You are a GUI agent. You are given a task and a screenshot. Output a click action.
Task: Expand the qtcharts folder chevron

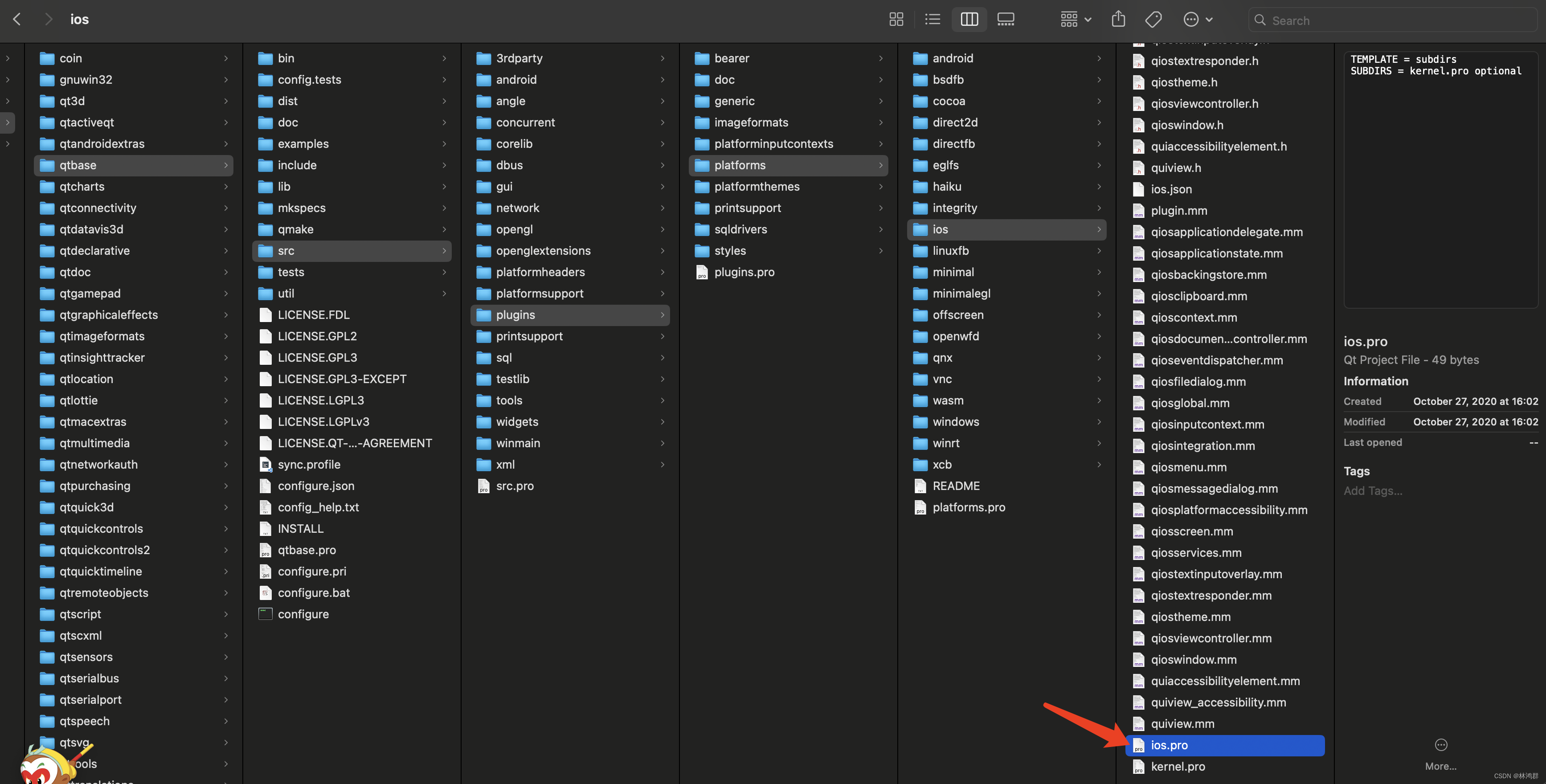coord(225,187)
